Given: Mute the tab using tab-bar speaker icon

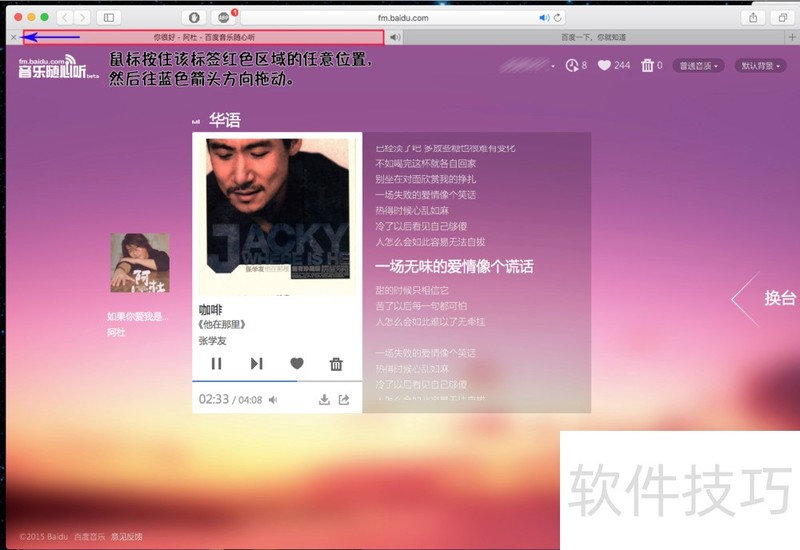Looking at the screenshot, I should coord(394,37).
